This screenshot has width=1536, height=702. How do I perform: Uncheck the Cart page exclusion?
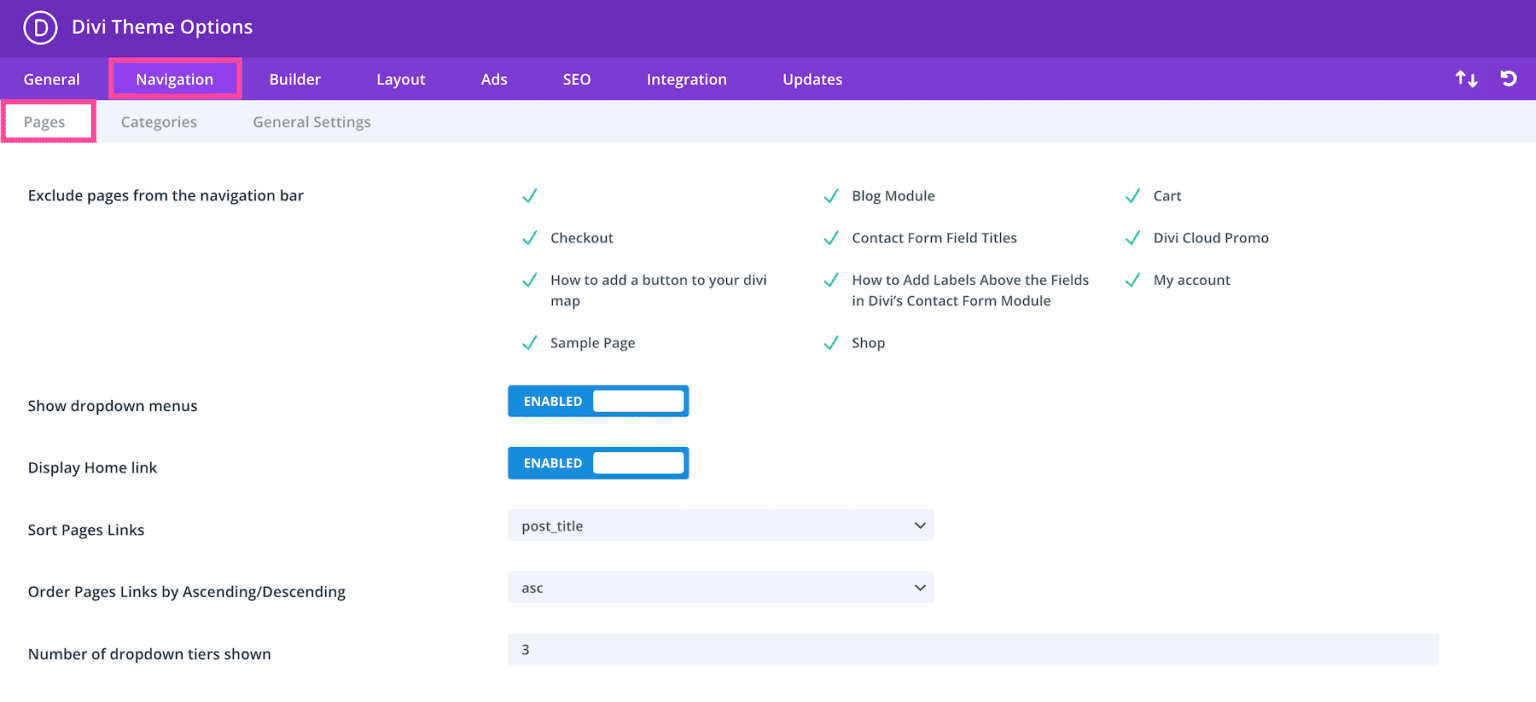(1133, 195)
